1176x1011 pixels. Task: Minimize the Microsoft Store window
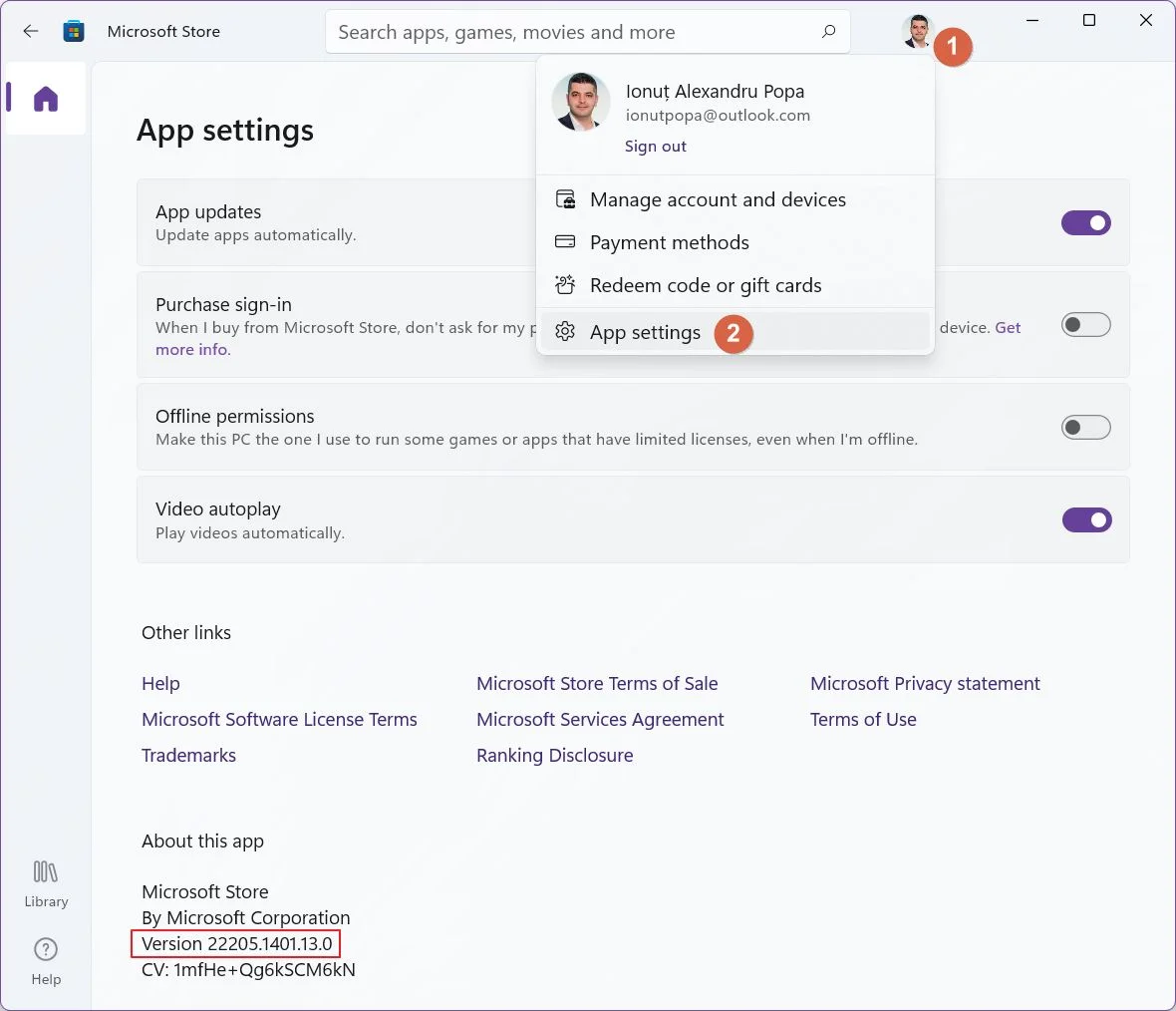click(1032, 20)
